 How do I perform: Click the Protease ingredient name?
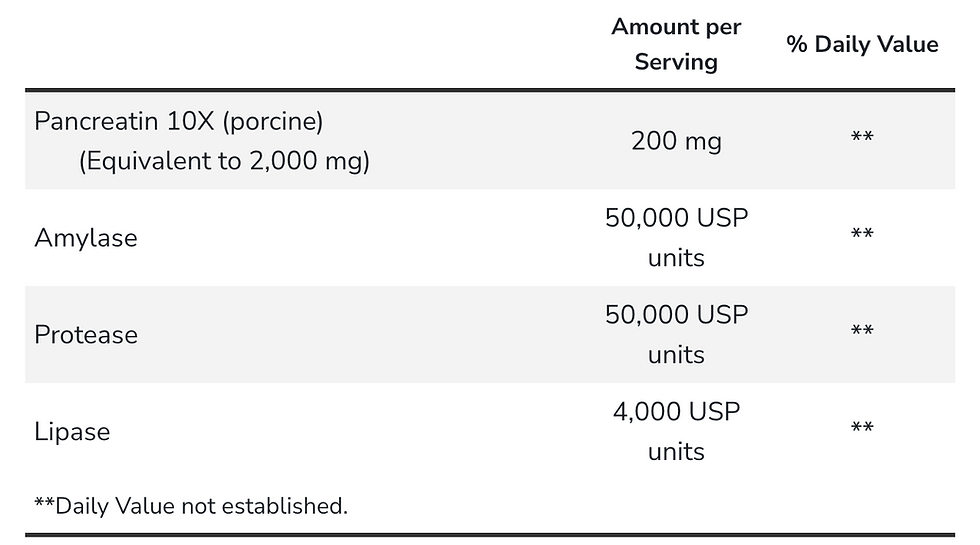click(86, 335)
